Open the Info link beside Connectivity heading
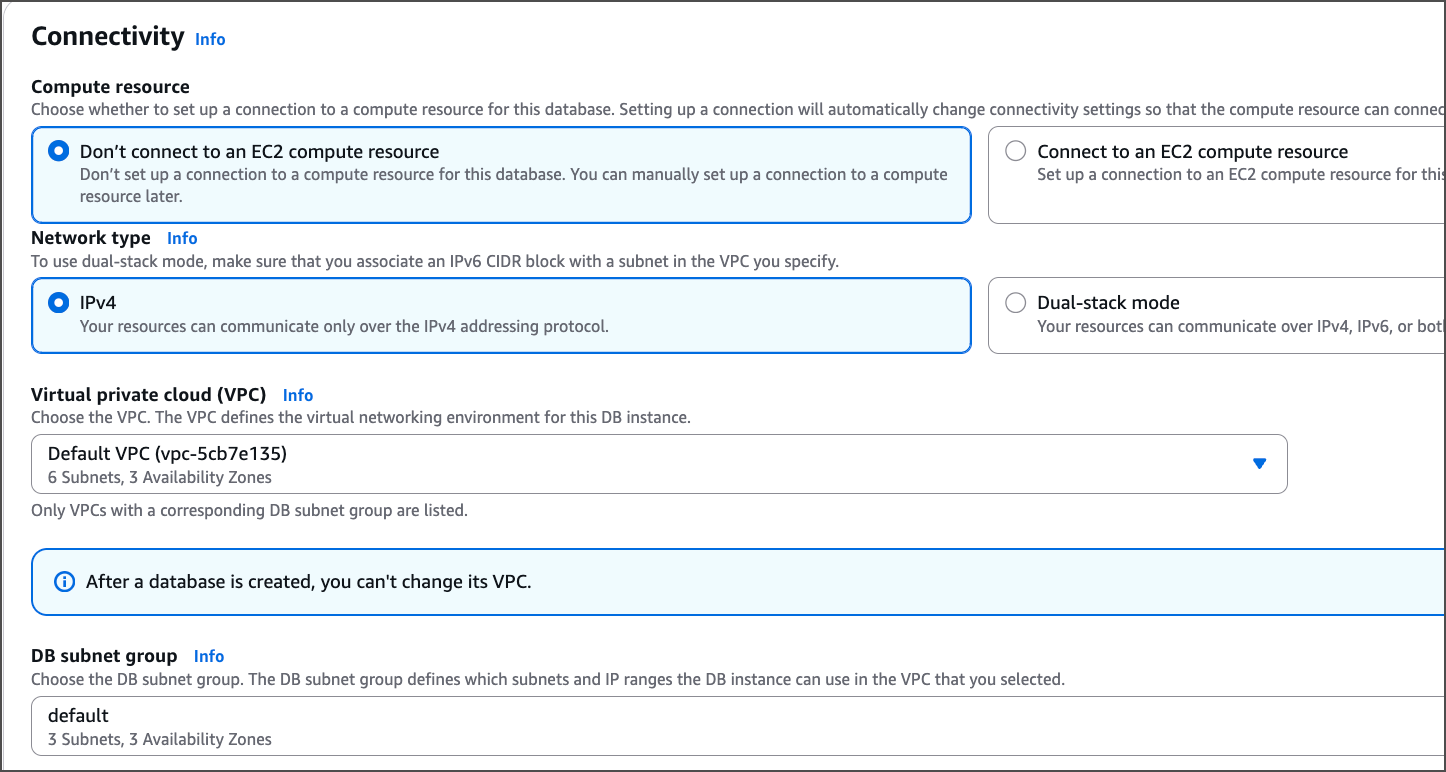Viewport: 1446px width, 772px height. pyautogui.click(x=210, y=39)
